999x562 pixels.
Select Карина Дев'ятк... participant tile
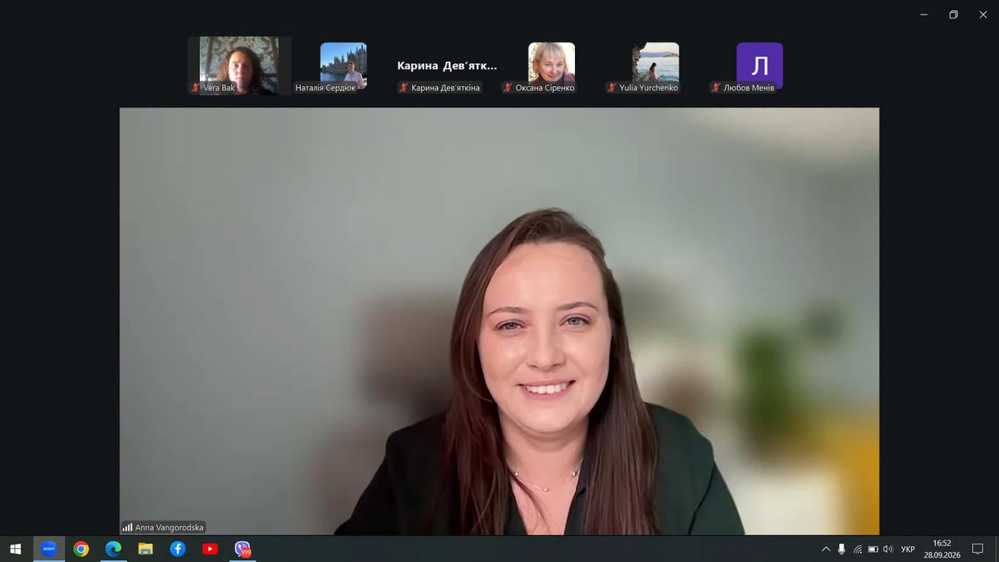pyautogui.click(x=447, y=66)
